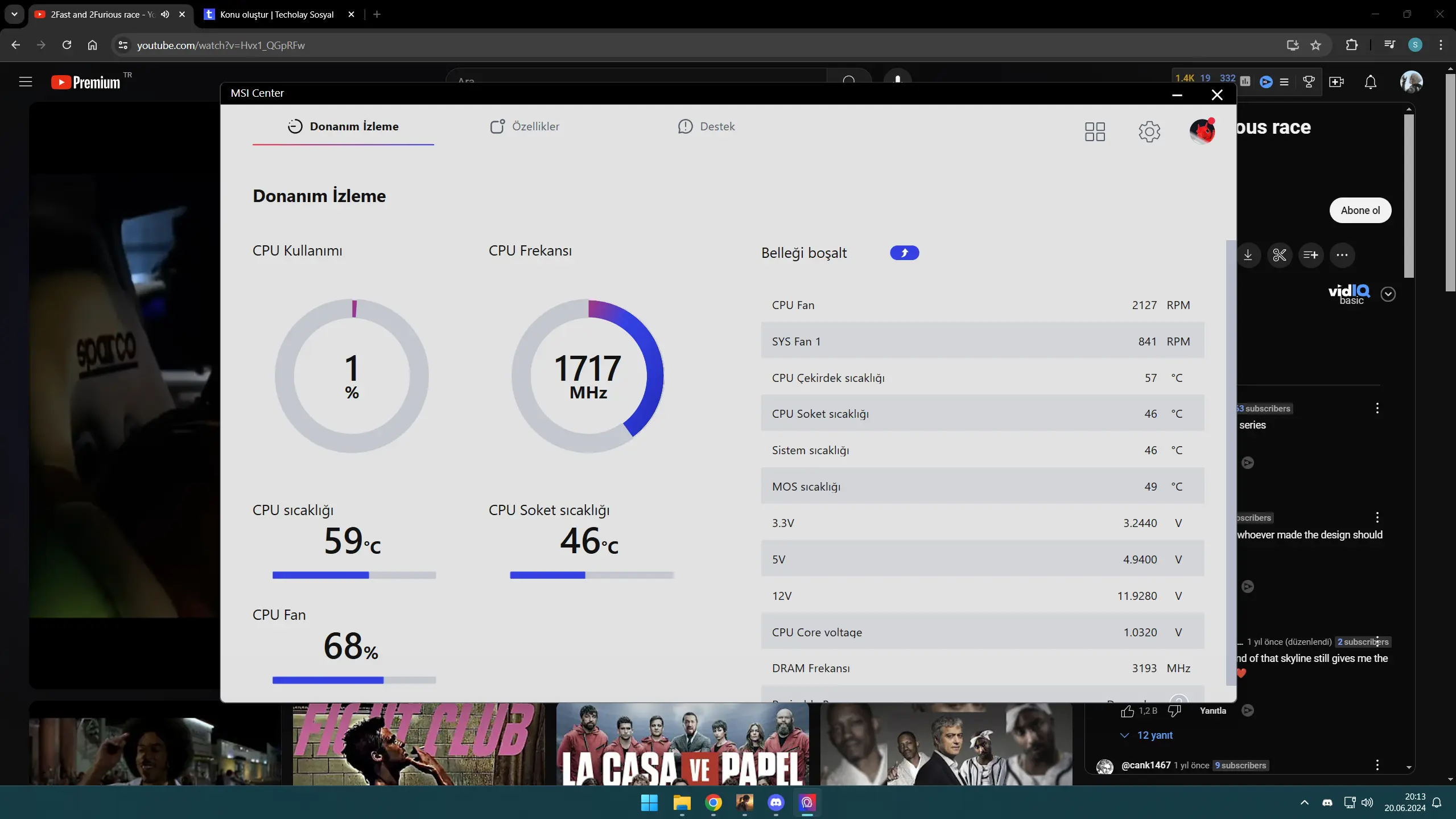Open the Özellikler tab in MSI Center

[x=525, y=126]
